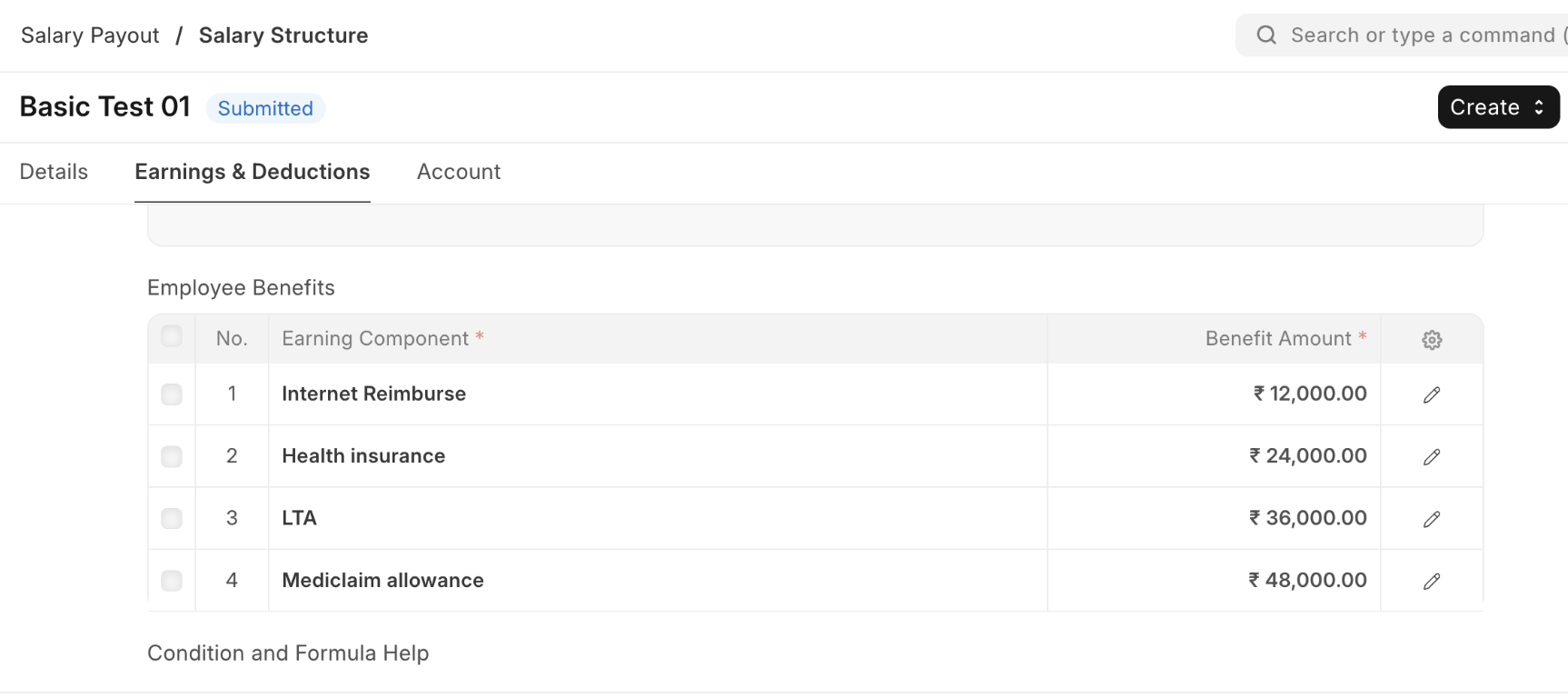
Task: Go to Salary Payout breadcrumb
Action: pos(90,35)
